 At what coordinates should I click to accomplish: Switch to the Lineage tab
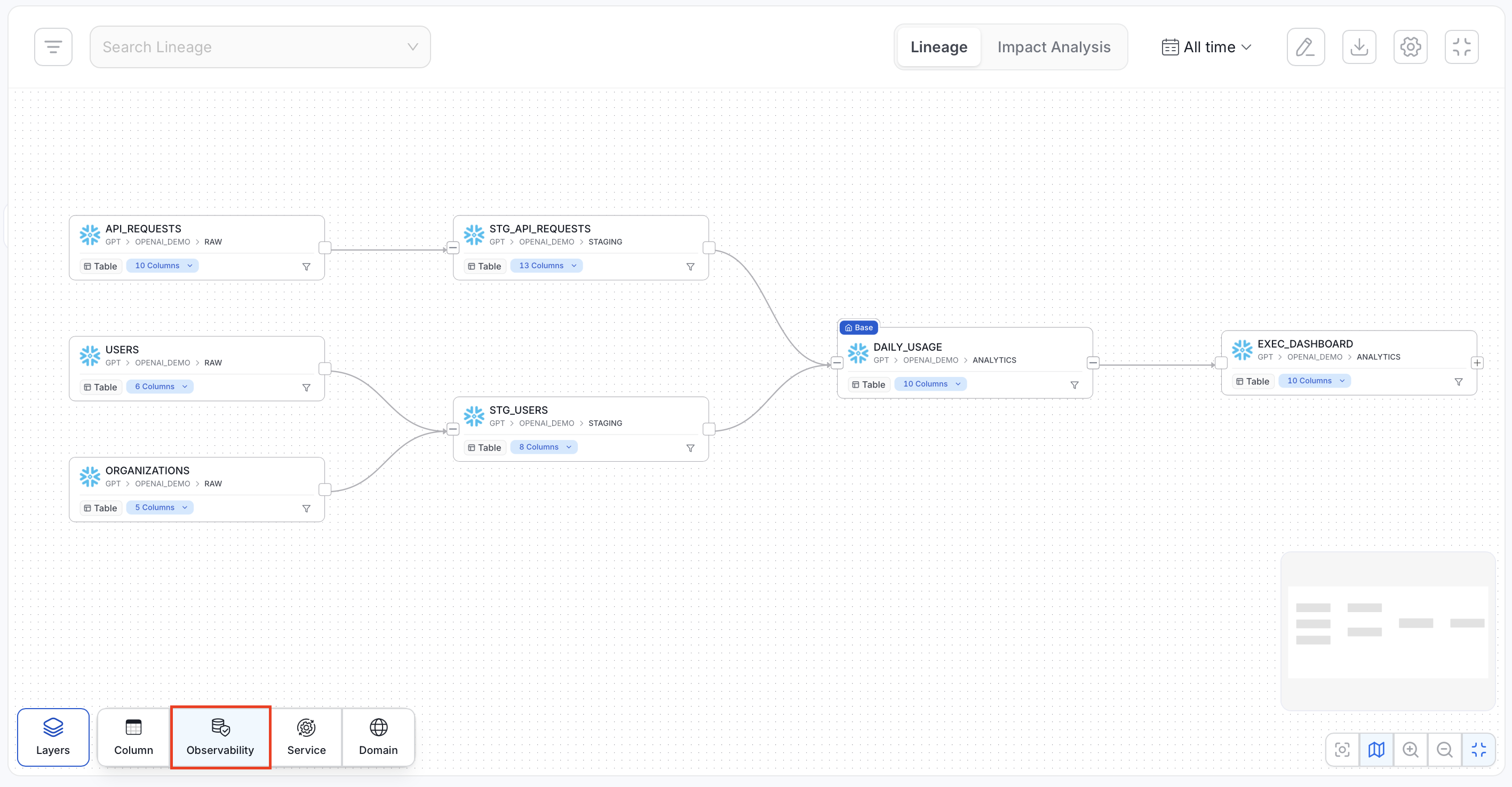coord(938,47)
